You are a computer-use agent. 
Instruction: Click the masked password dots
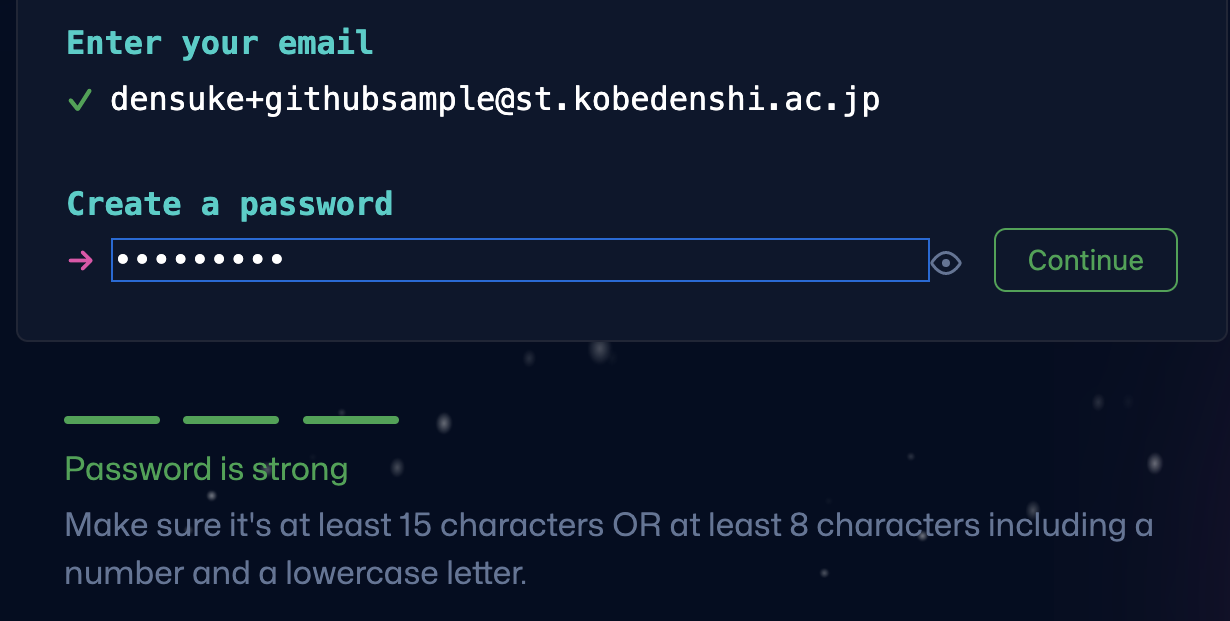point(200,260)
